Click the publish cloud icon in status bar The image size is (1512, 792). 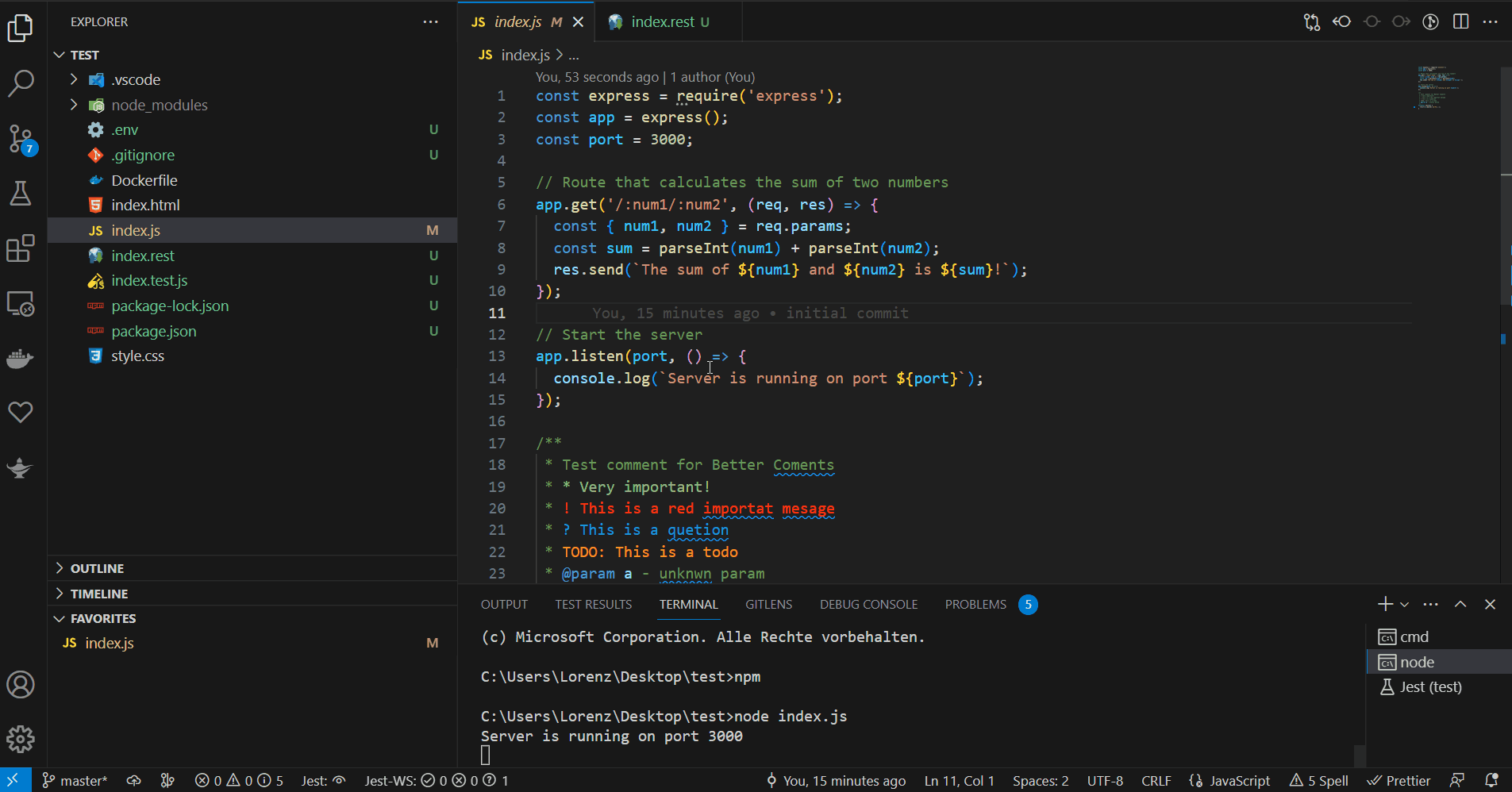click(133, 781)
